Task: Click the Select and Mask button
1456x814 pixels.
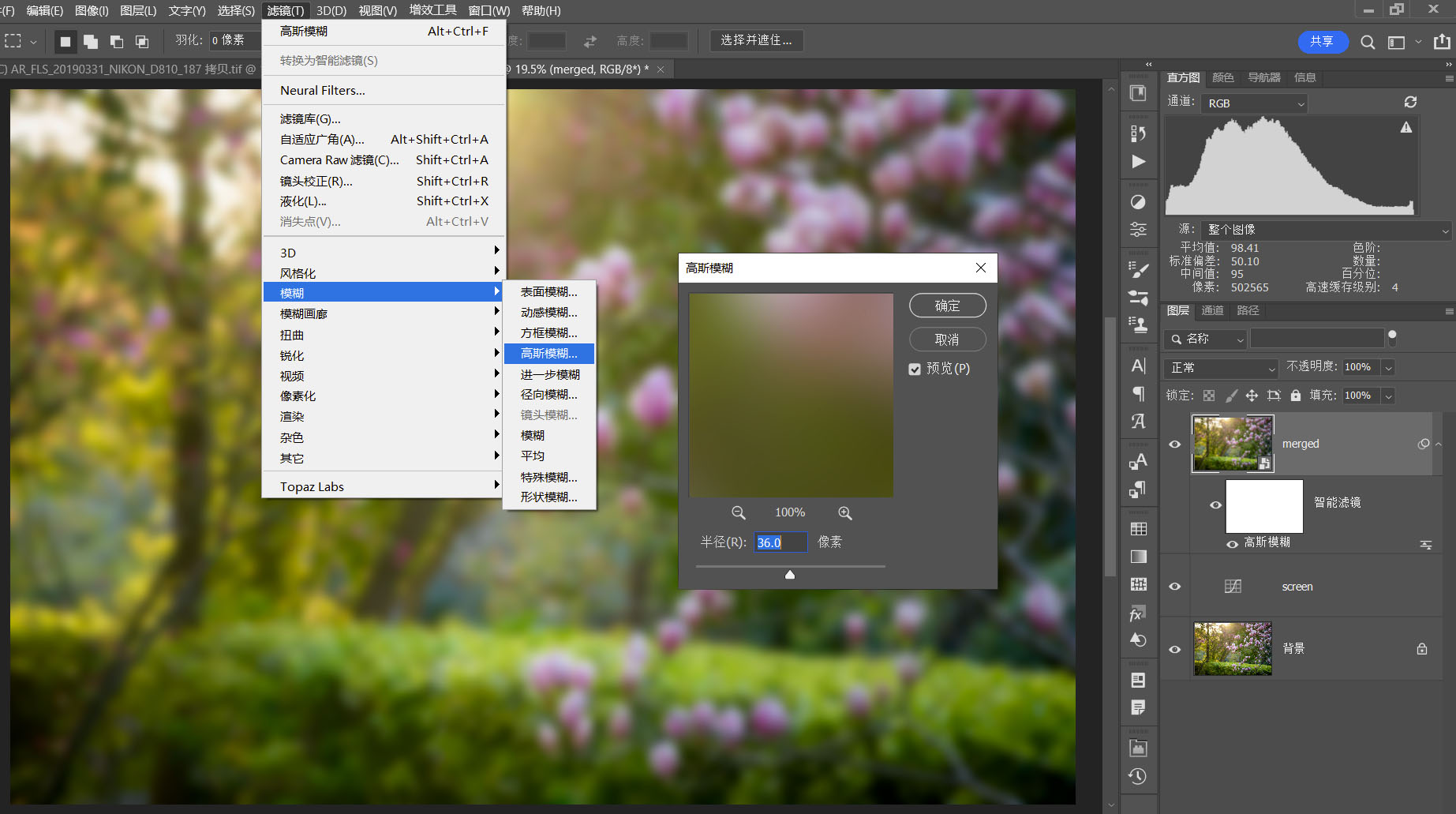Action: coord(757,41)
